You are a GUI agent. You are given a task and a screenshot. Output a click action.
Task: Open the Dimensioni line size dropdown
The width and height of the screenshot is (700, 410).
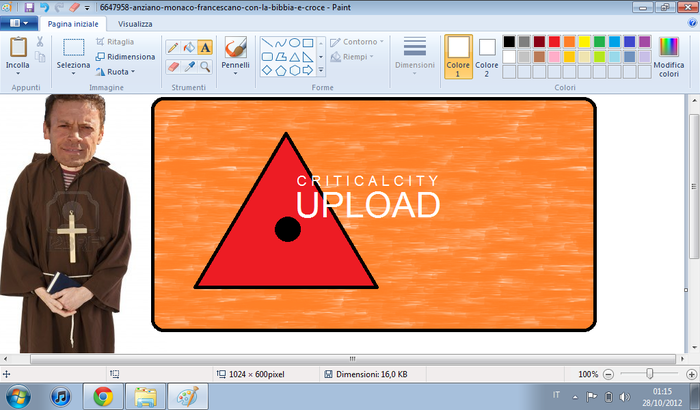(x=415, y=56)
